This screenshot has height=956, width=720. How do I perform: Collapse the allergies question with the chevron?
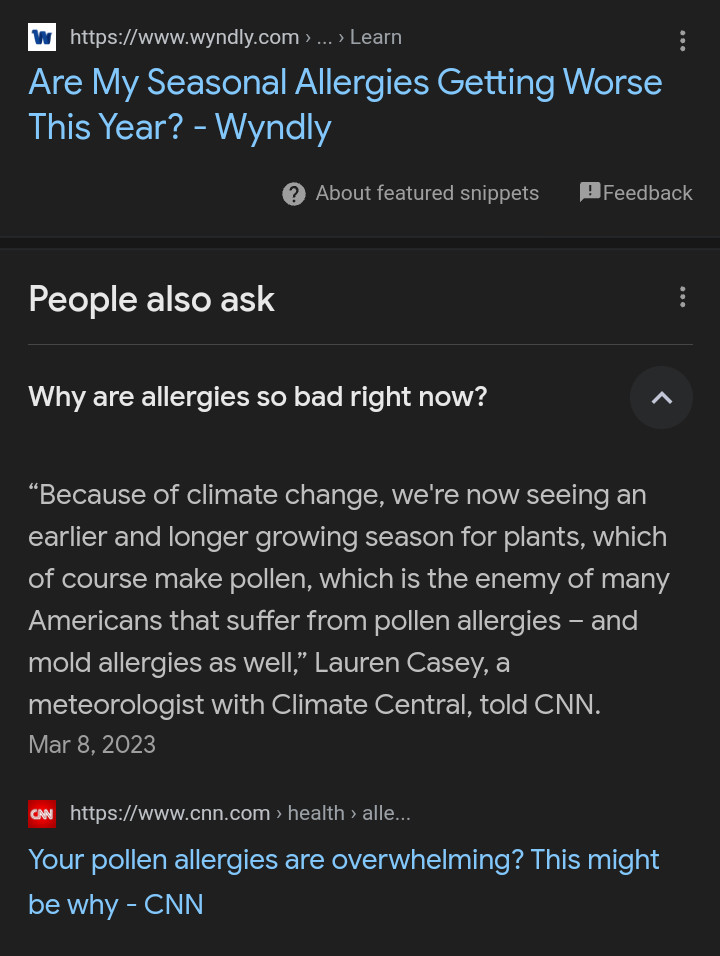(661, 397)
